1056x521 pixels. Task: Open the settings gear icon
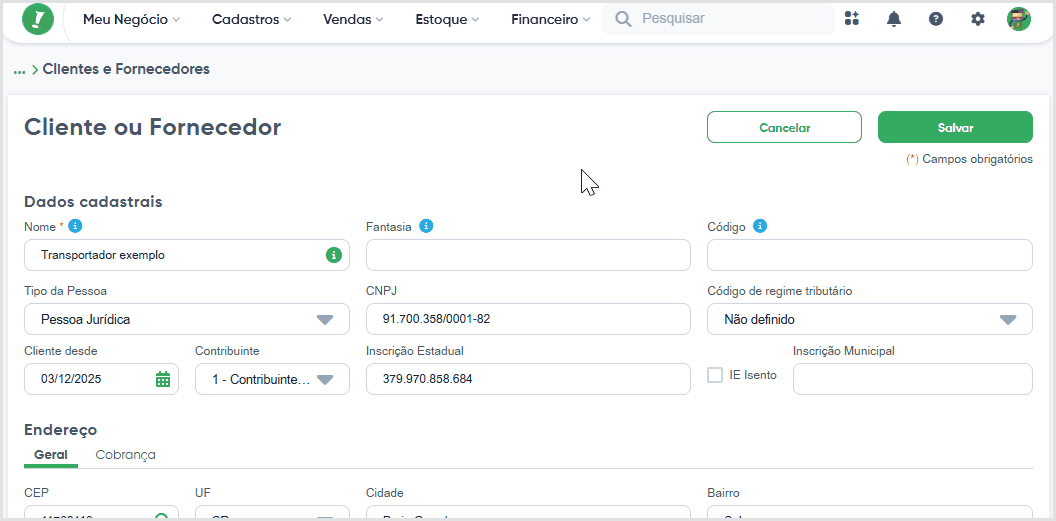(x=977, y=19)
